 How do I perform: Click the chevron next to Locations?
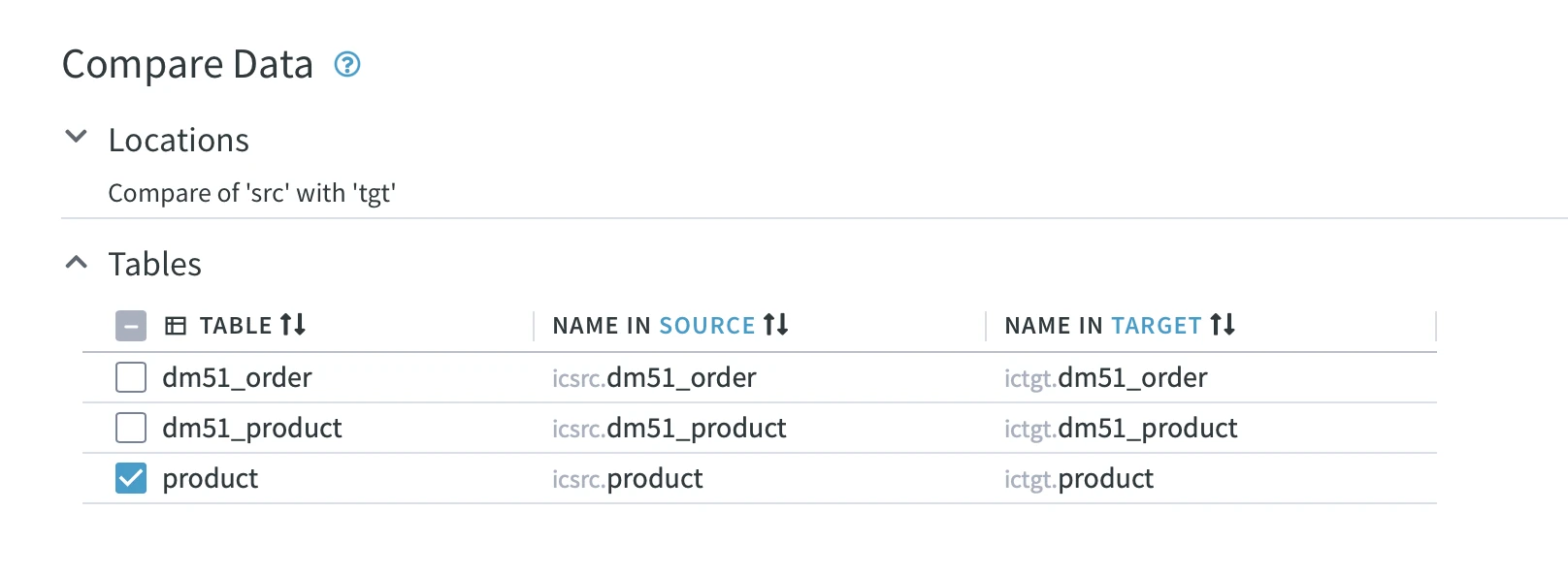coord(76,137)
